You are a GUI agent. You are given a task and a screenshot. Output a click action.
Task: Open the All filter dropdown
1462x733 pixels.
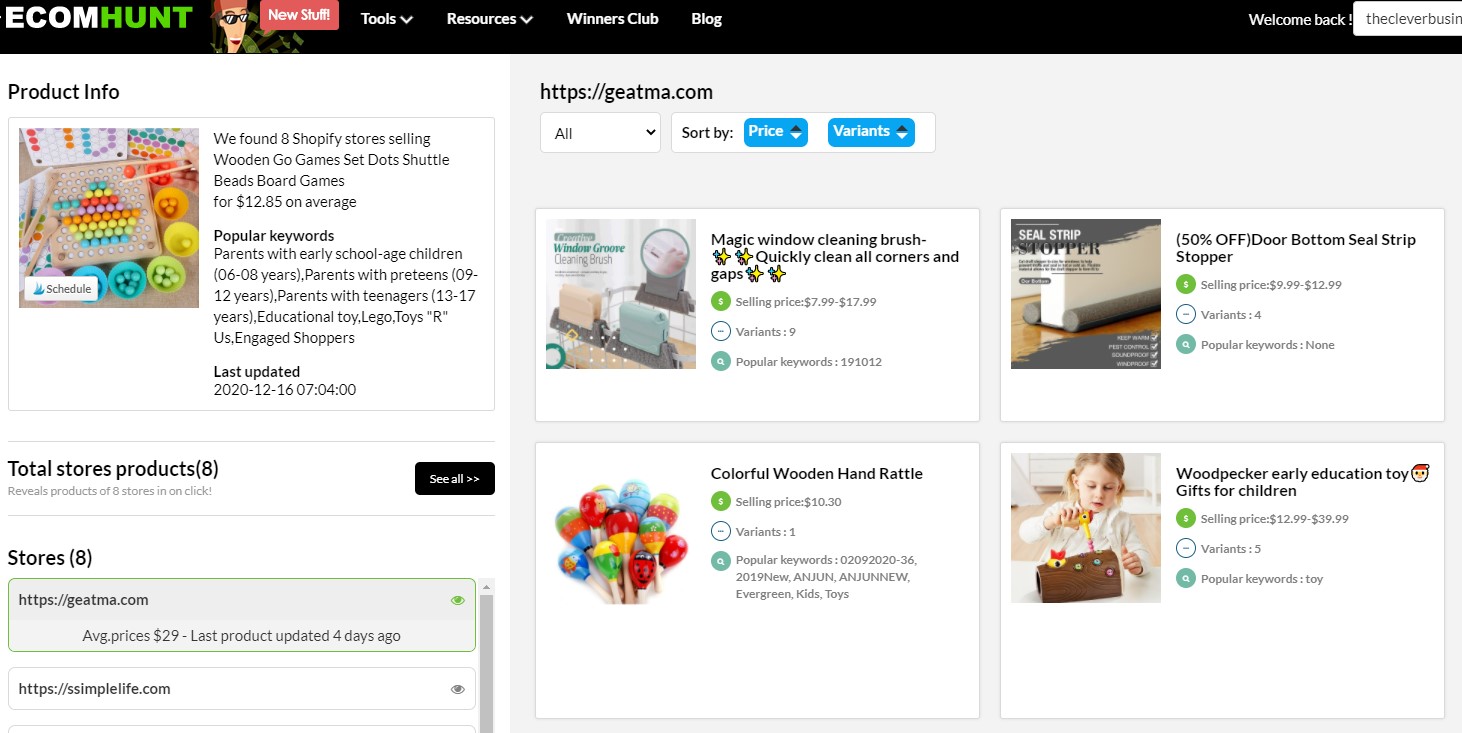click(x=600, y=131)
